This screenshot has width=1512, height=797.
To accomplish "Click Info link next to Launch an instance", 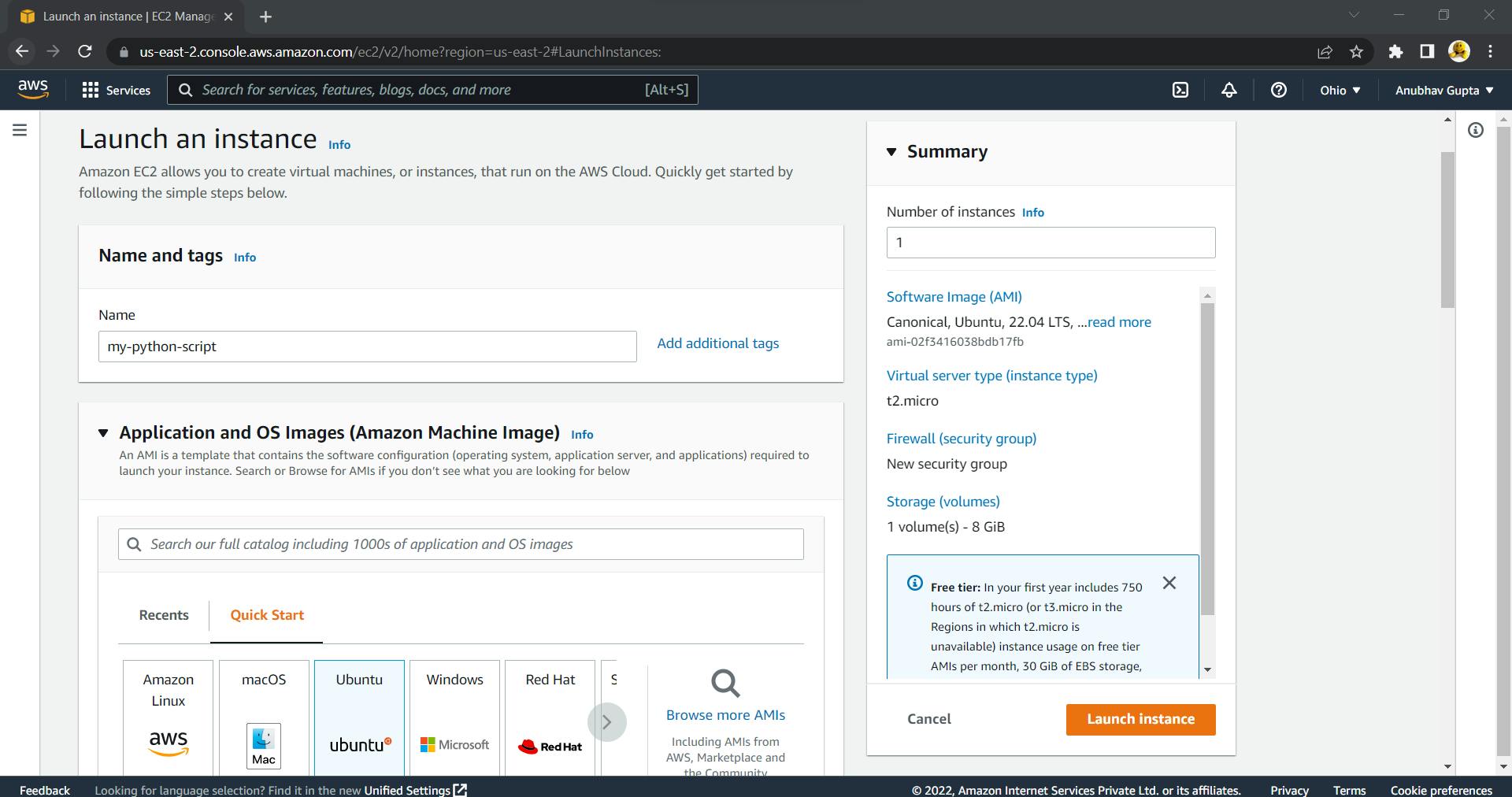I will (x=339, y=145).
